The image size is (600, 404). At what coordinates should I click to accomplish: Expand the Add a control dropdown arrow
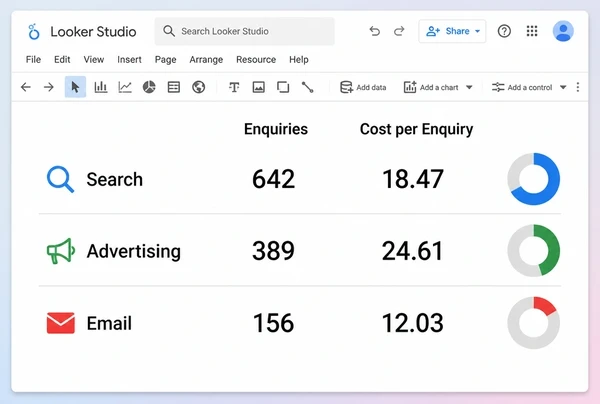[563, 87]
